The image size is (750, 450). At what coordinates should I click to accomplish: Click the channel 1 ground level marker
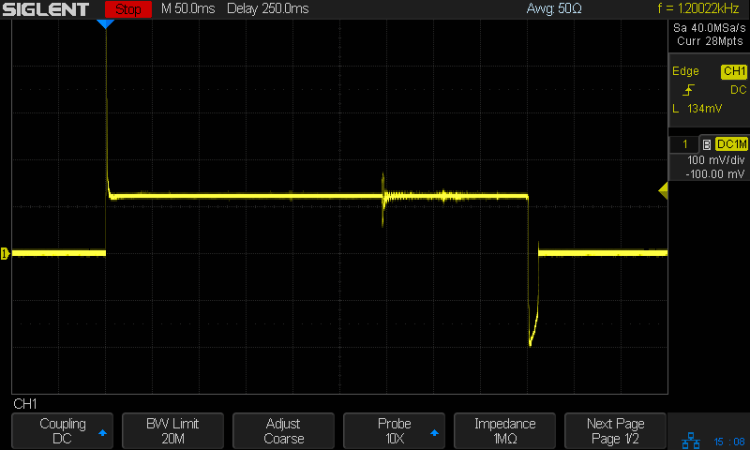[x=5, y=253]
